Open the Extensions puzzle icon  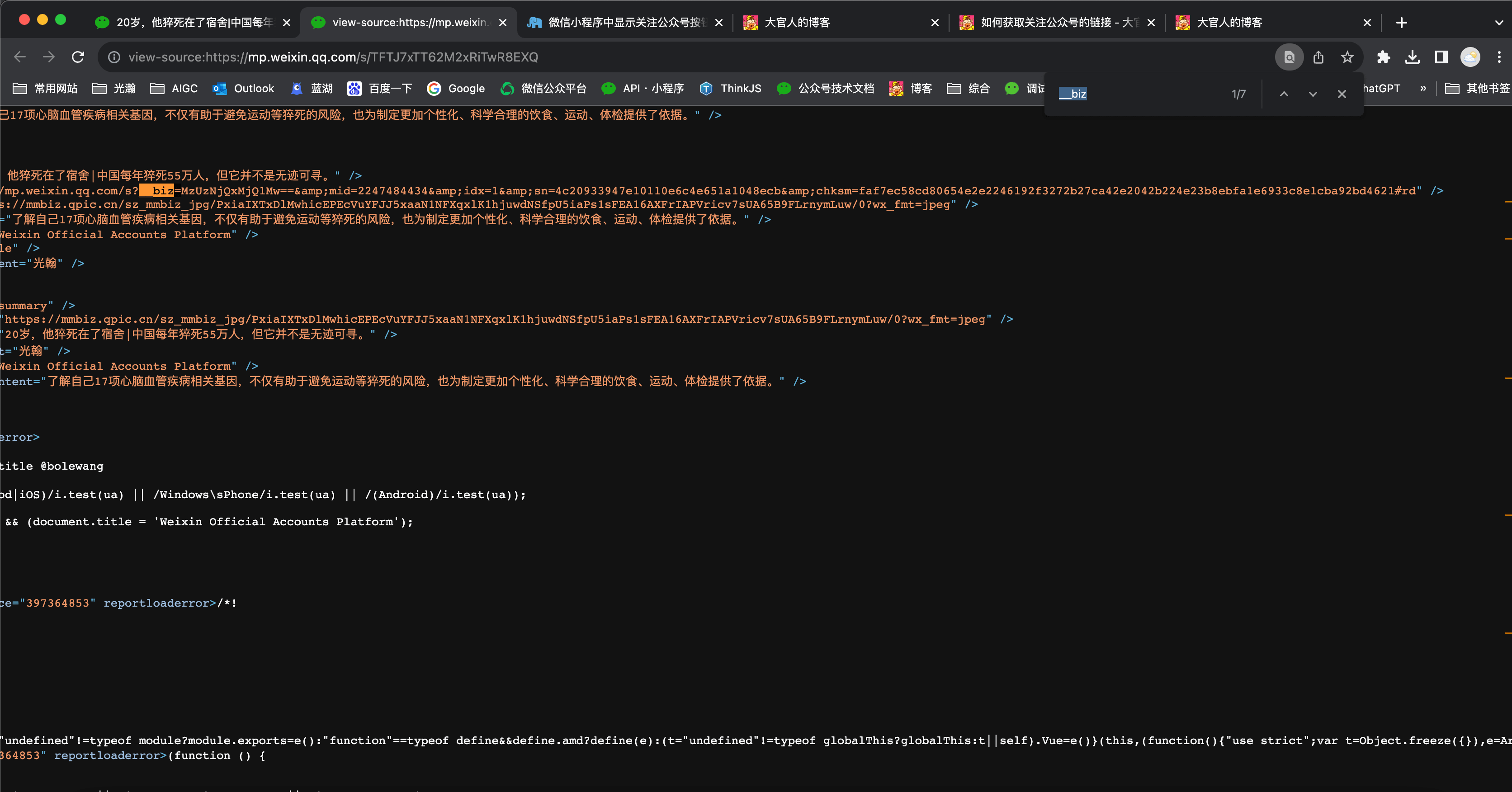(1384, 57)
